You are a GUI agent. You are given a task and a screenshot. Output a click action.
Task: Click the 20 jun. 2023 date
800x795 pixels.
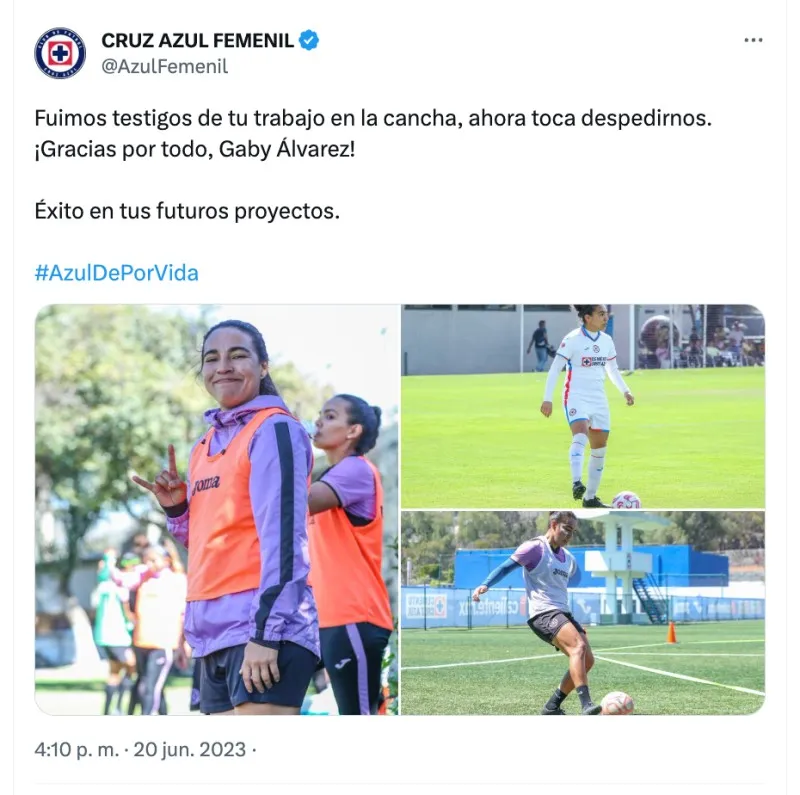190,750
